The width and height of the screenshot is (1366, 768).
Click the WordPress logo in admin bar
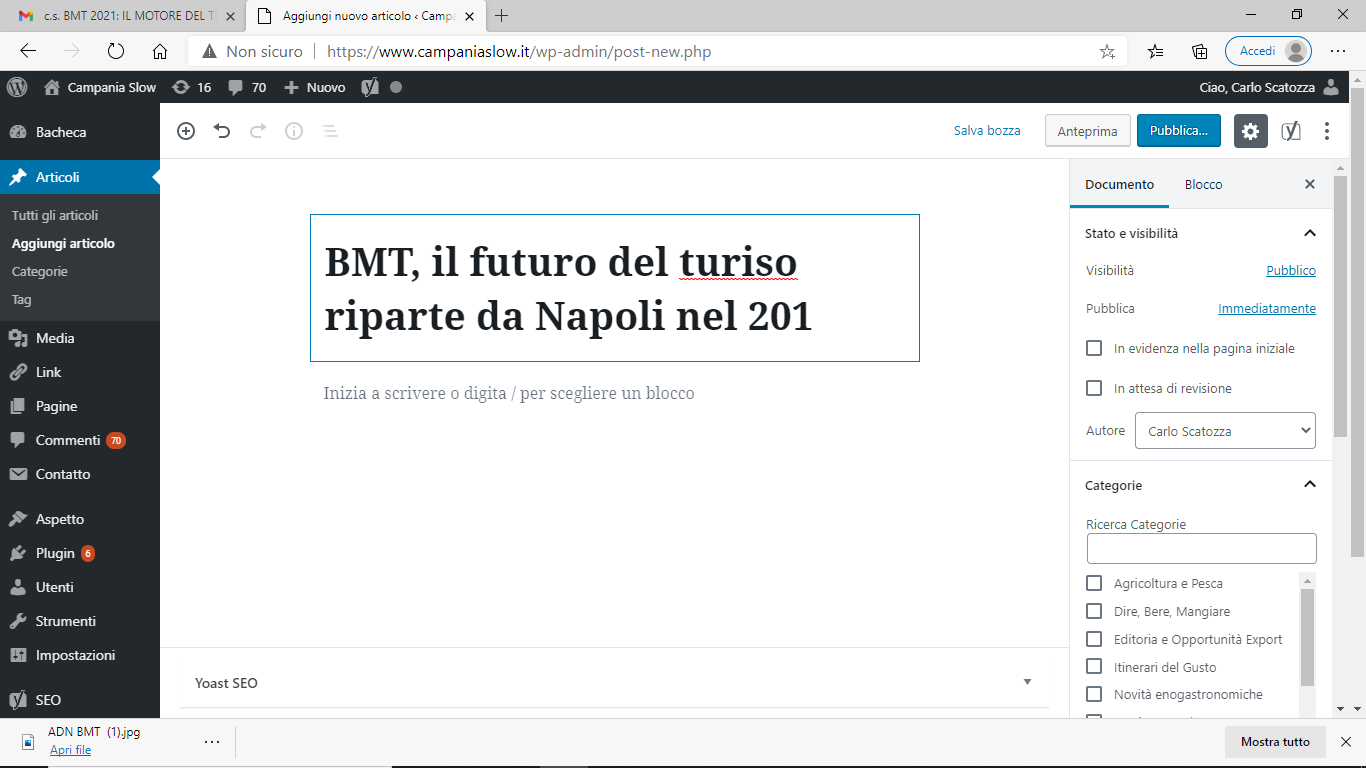[x=17, y=87]
